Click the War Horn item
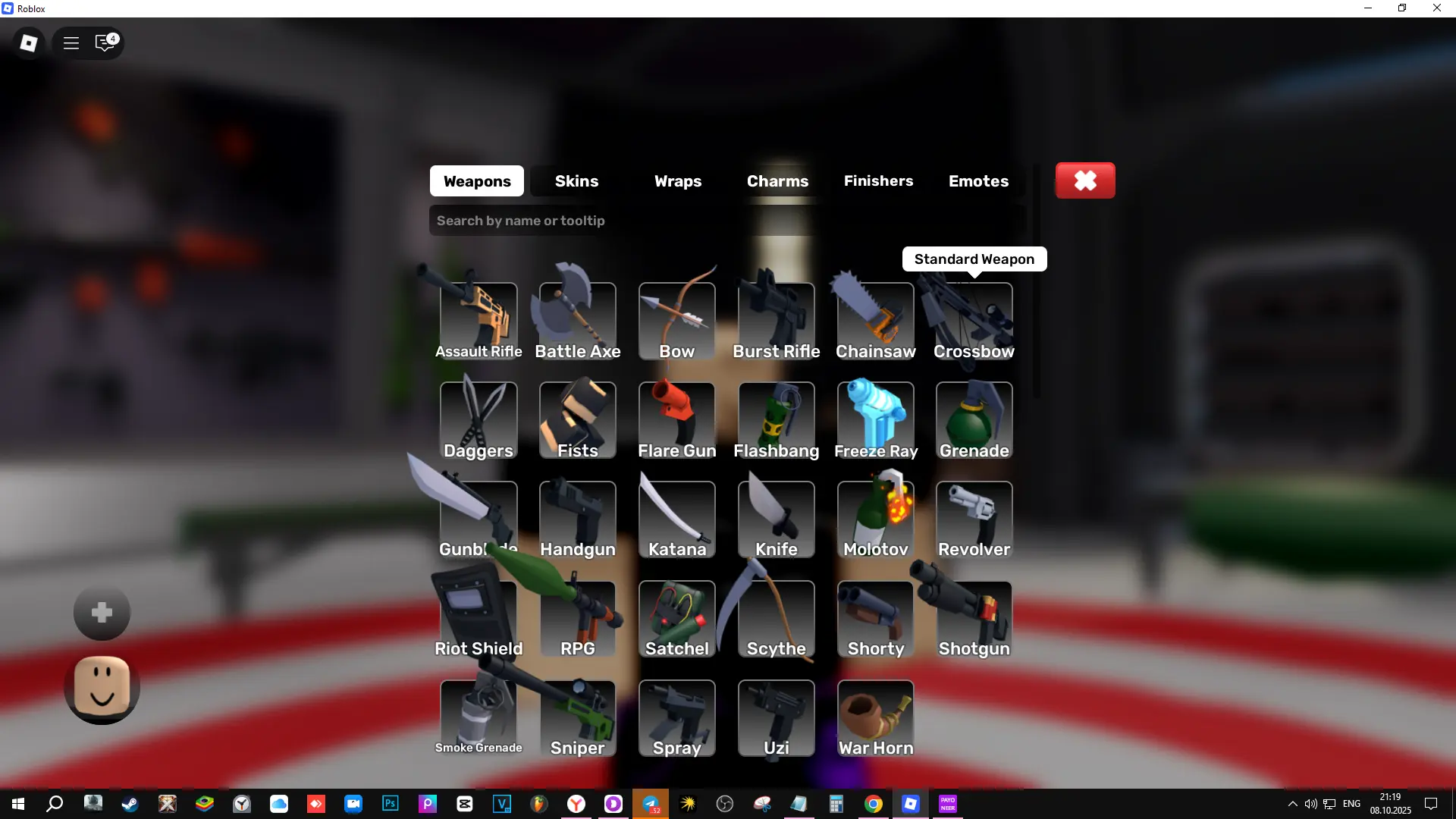 876,717
